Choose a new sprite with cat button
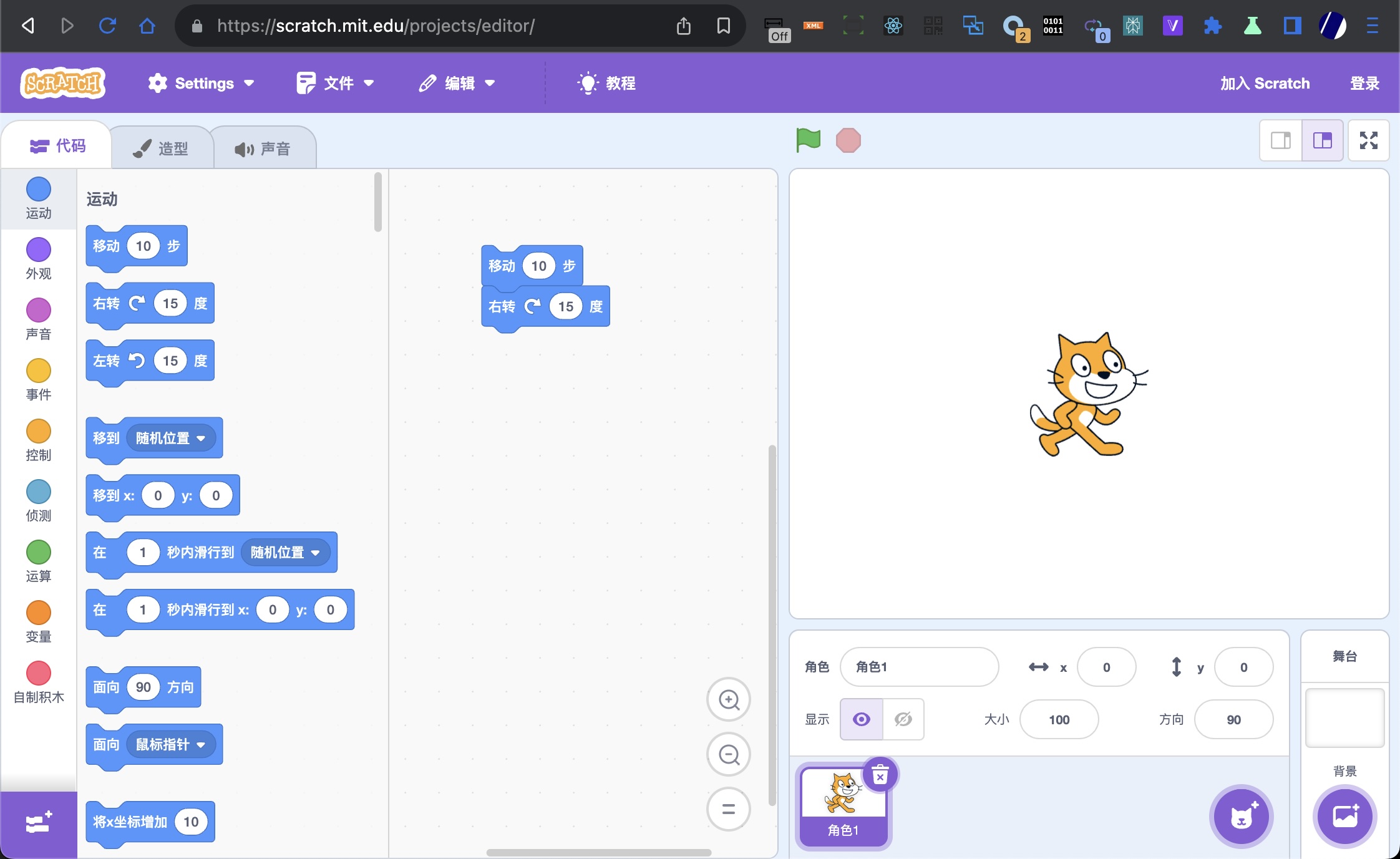 click(x=1242, y=817)
